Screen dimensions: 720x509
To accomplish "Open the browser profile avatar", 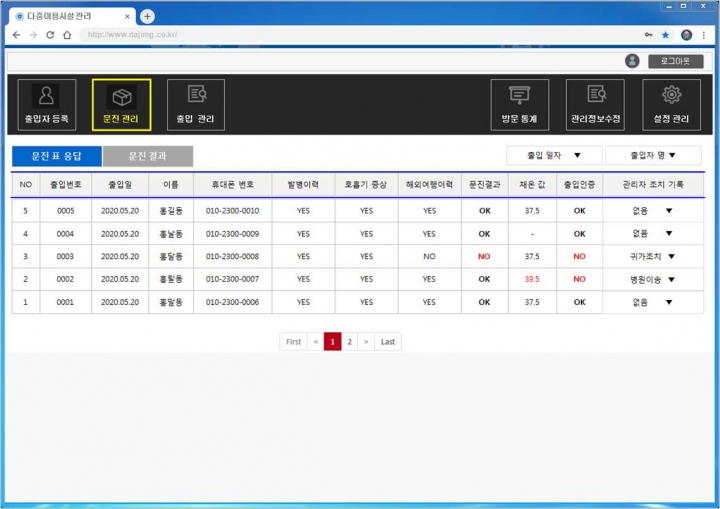I will (x=686, y=35).
